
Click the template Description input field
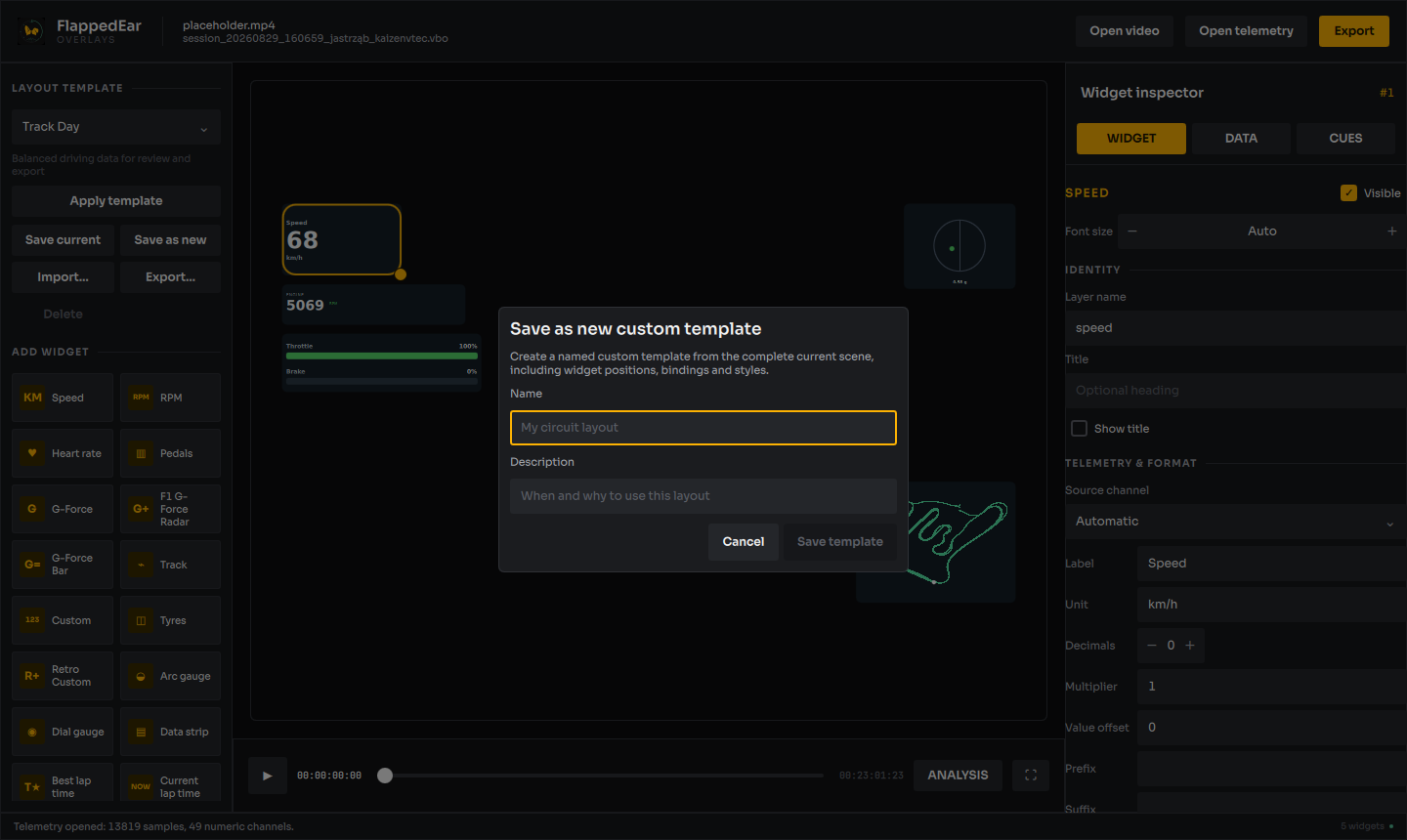pos(703,496)
